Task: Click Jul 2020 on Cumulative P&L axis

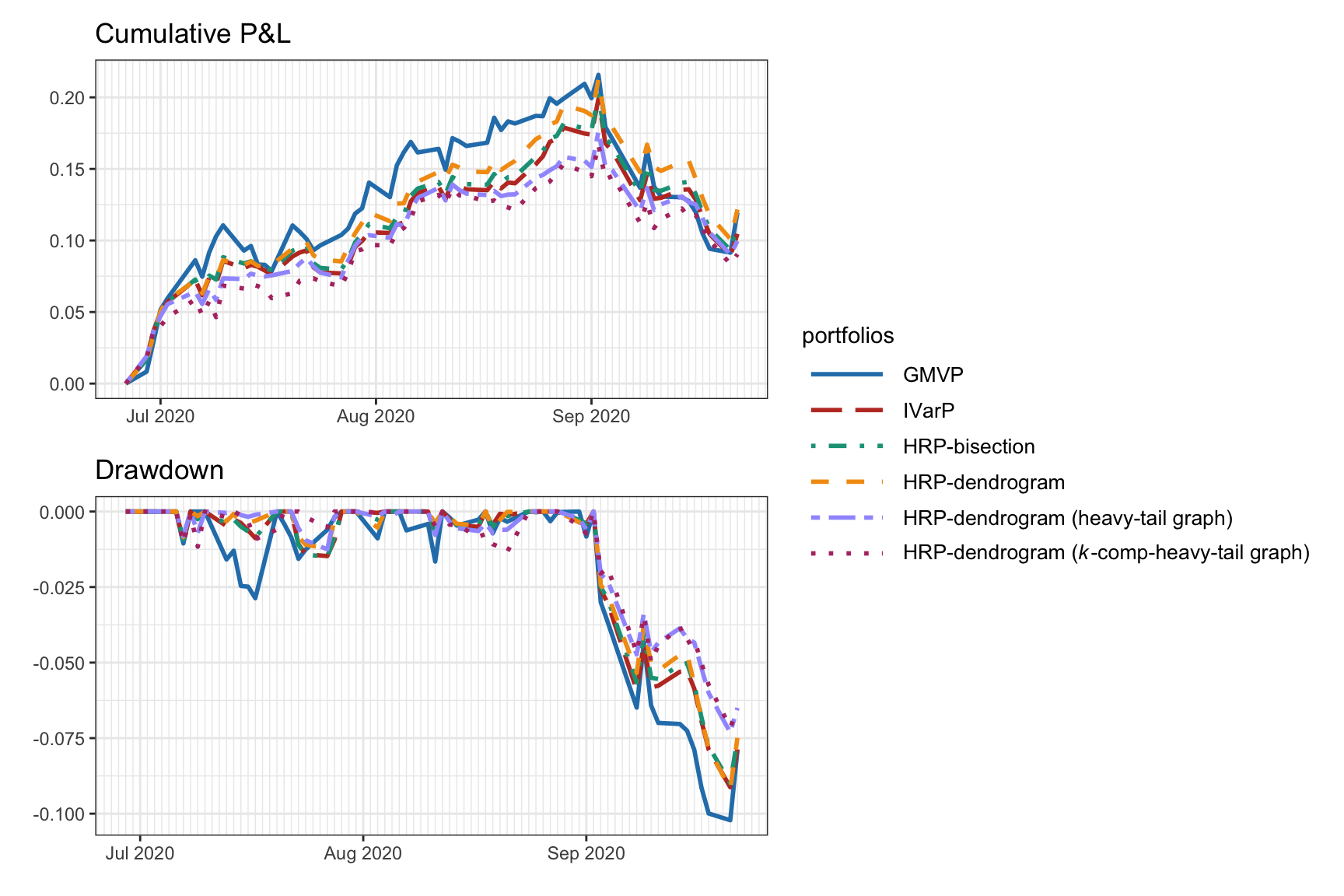Action: [x=160, y=416]
